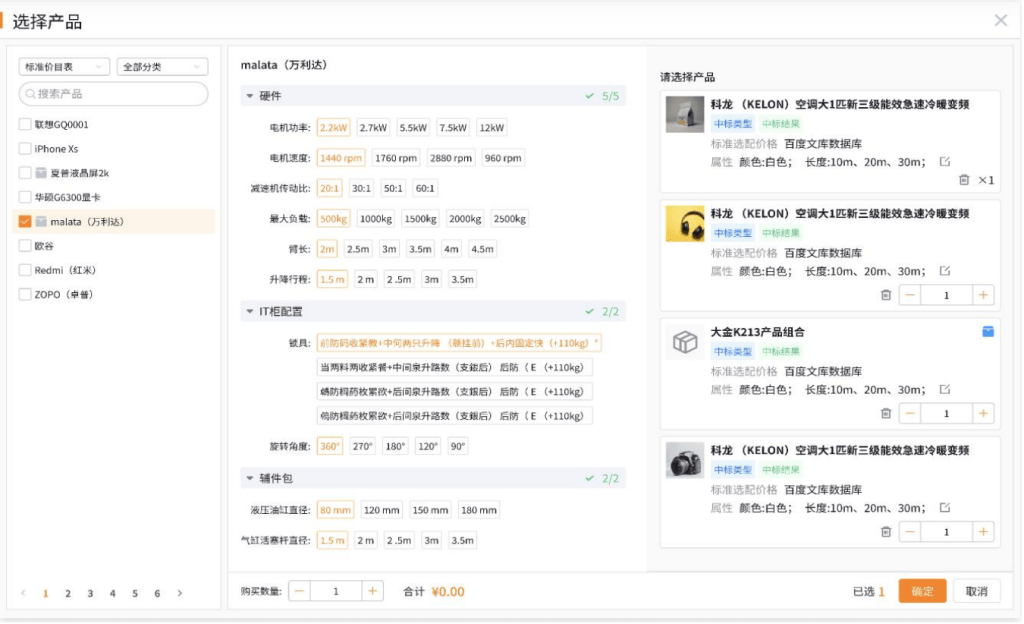This screenshot has height=624, width=1024.
Task: Tick the Redmi（红米）checkbox
Action: point(25,270)
